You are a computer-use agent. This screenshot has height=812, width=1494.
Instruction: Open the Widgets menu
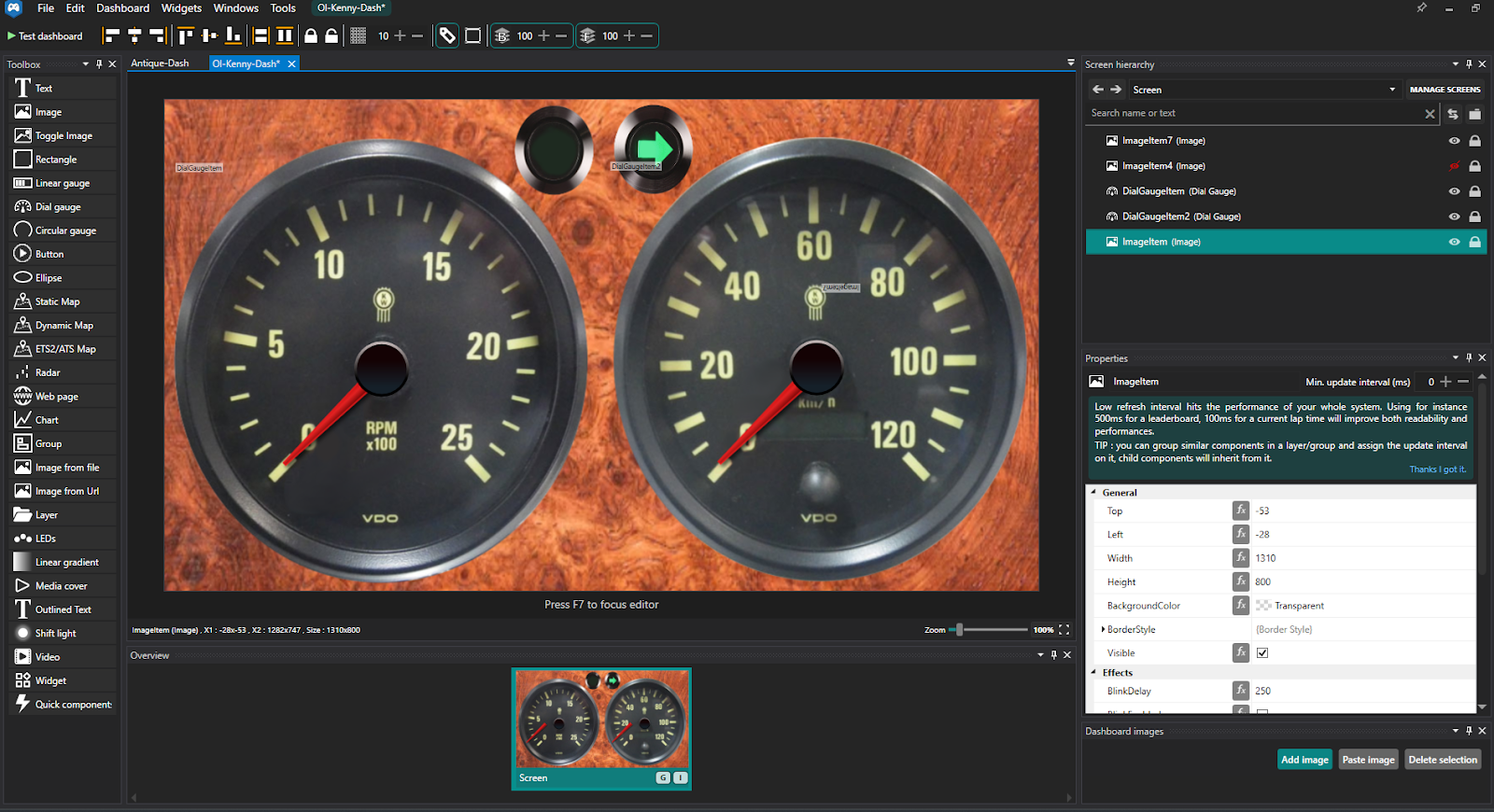click(181, 8)
